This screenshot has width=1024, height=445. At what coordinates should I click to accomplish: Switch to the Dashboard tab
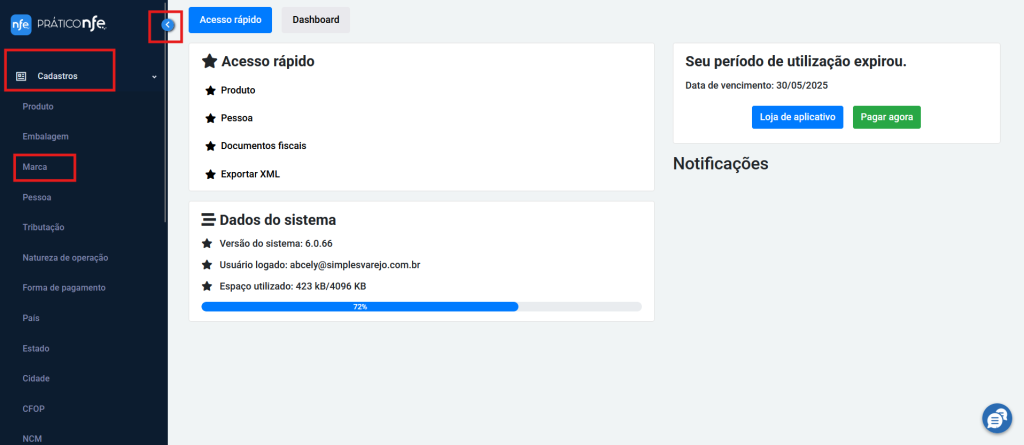pyautogui.click(x=315, y=20)
